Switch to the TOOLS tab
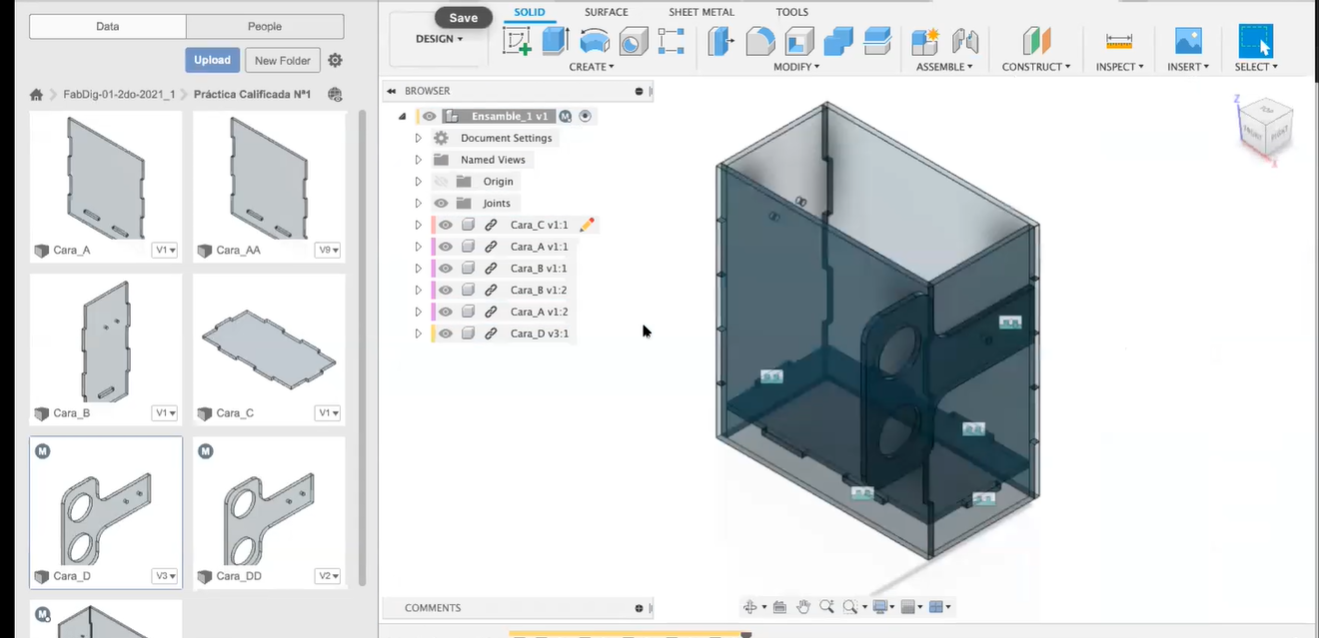Screen dimensions: 1319x638 792,12
